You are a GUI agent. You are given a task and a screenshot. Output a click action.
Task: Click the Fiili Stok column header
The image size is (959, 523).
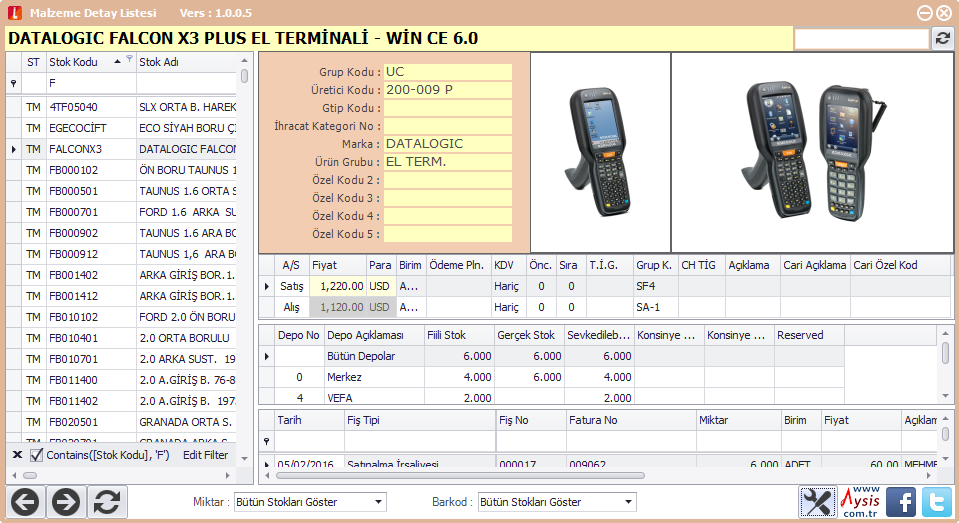pyautogui.click(x=459, y=335)
